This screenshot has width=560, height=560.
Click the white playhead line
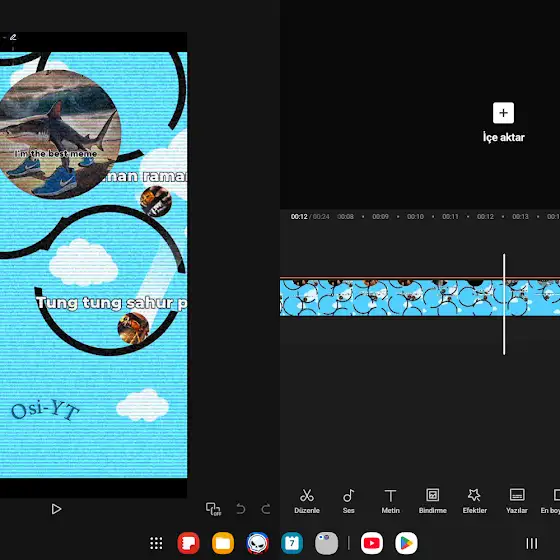504,304
